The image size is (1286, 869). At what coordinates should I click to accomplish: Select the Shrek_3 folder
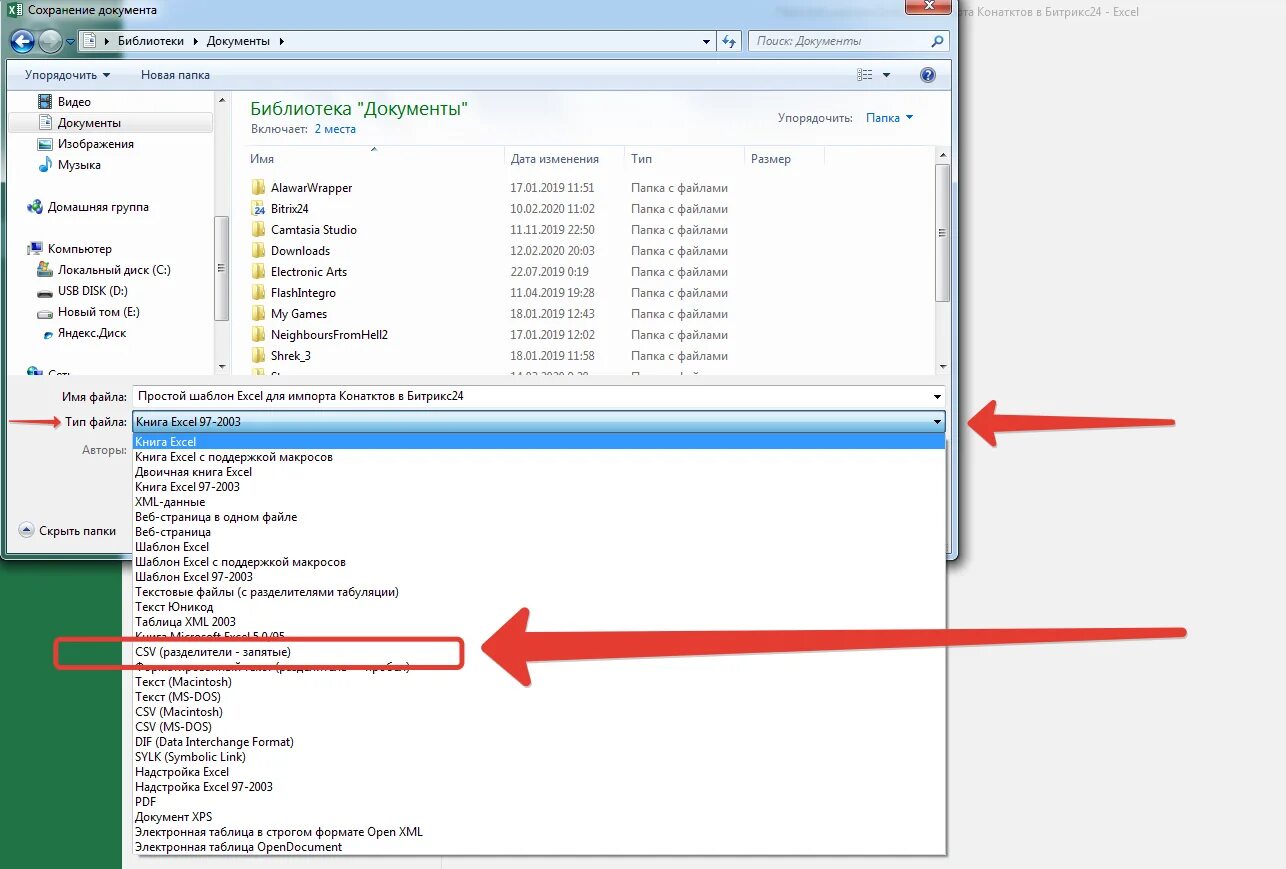click(x=291, y=356)
